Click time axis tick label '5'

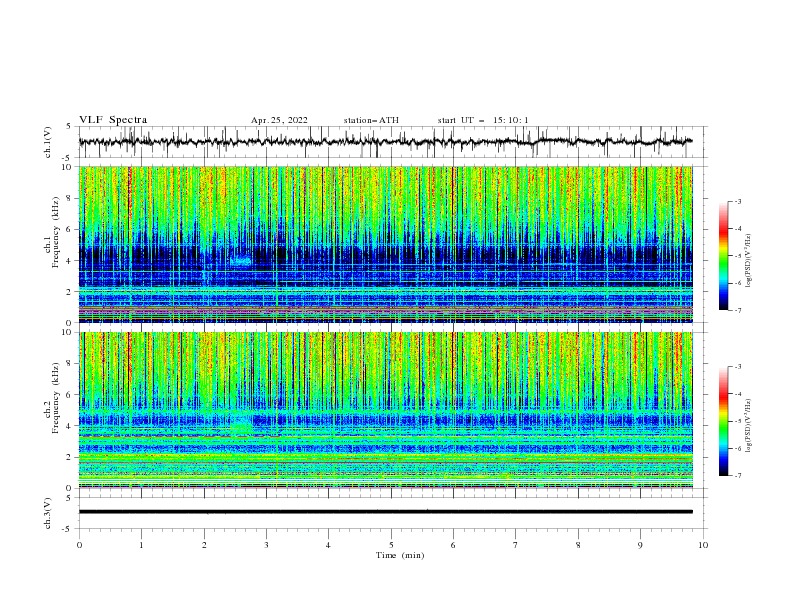point(391,545)
